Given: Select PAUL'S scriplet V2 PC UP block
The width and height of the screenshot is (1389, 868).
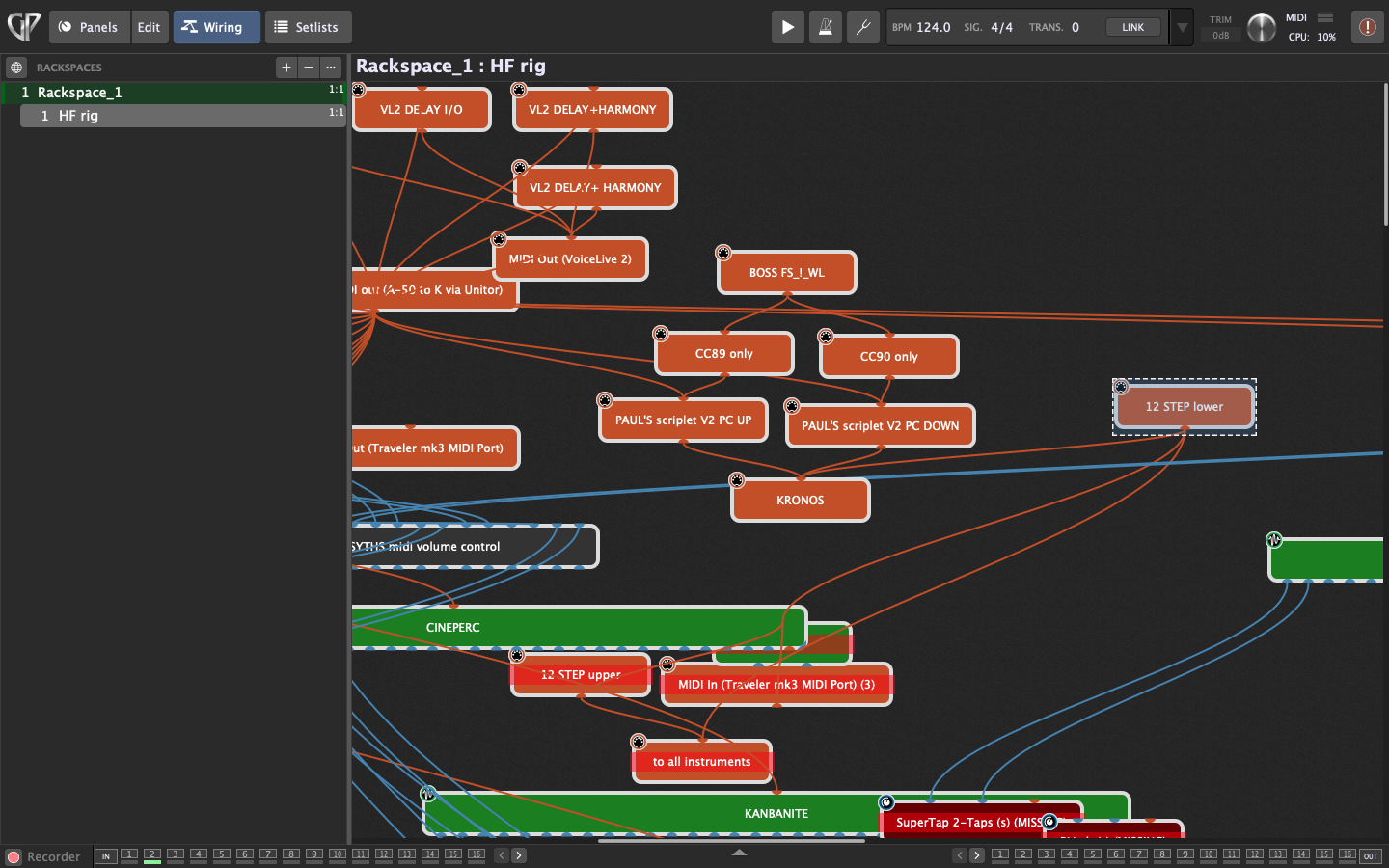Looking at the screenshot, I should (x=683, y=420).
